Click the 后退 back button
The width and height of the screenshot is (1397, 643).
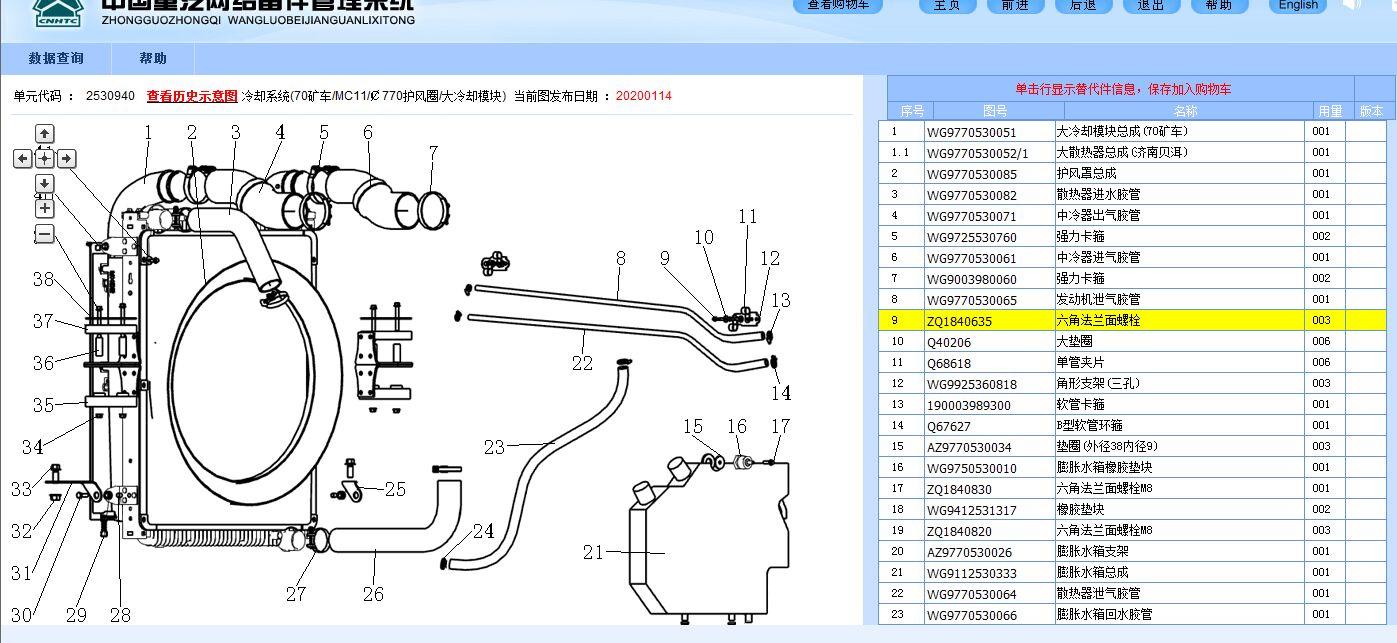pyautogui.click(x=1083, y=5)
